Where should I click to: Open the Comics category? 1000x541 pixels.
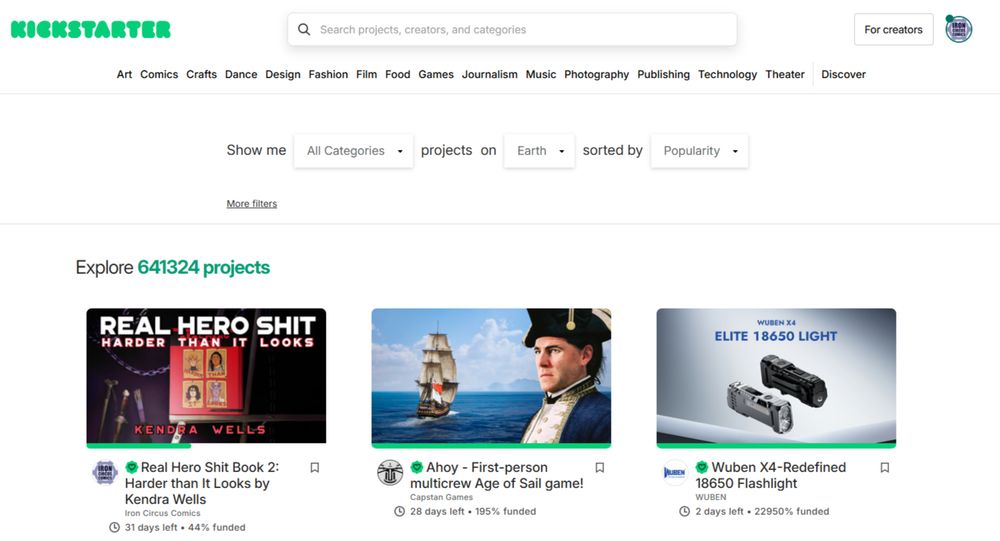159,75
